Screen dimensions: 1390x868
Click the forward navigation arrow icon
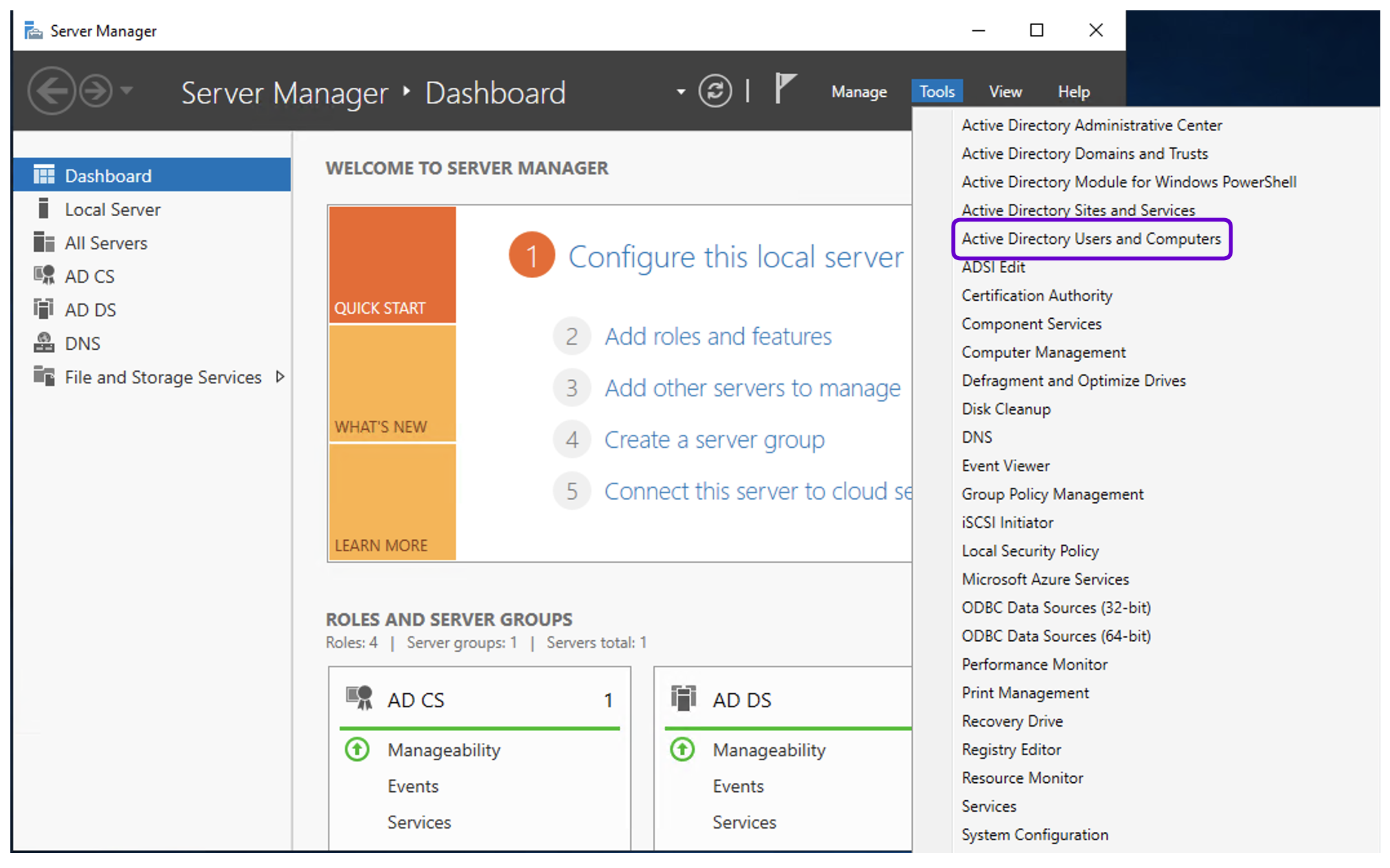click(96, 91)
